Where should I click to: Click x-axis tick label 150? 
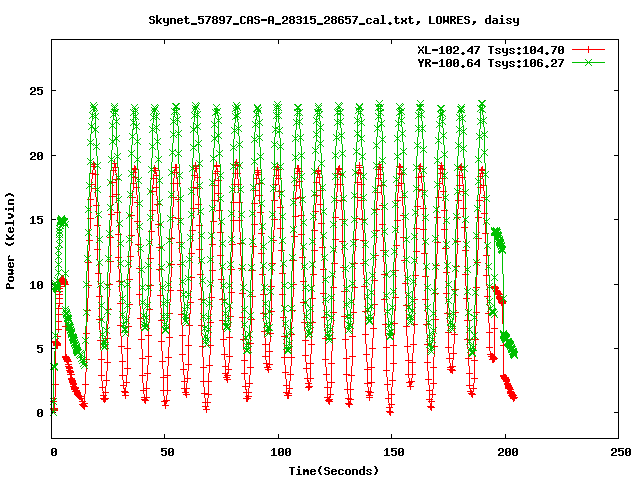click(394, 452)
